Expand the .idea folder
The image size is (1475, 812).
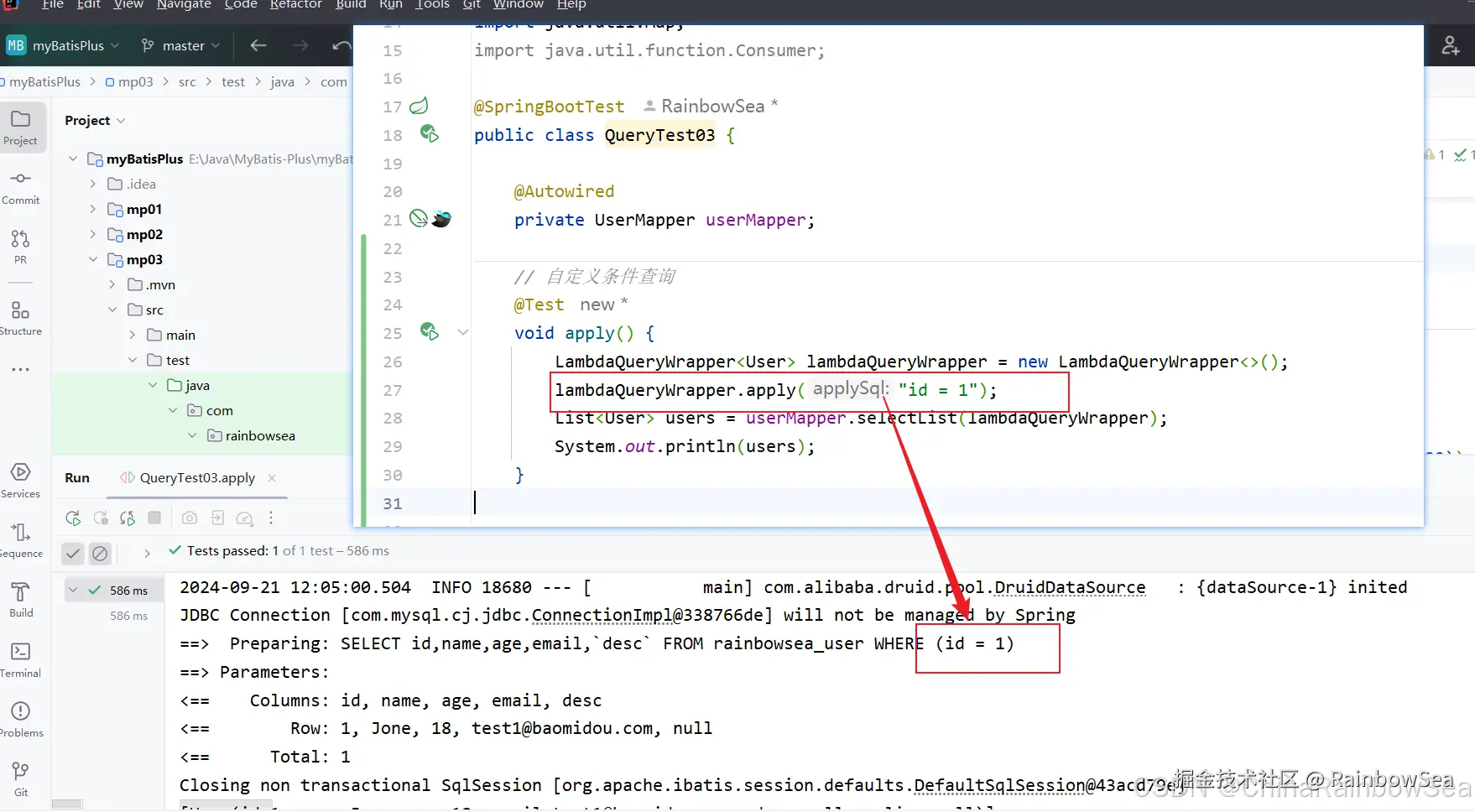(x=93, y=184)
